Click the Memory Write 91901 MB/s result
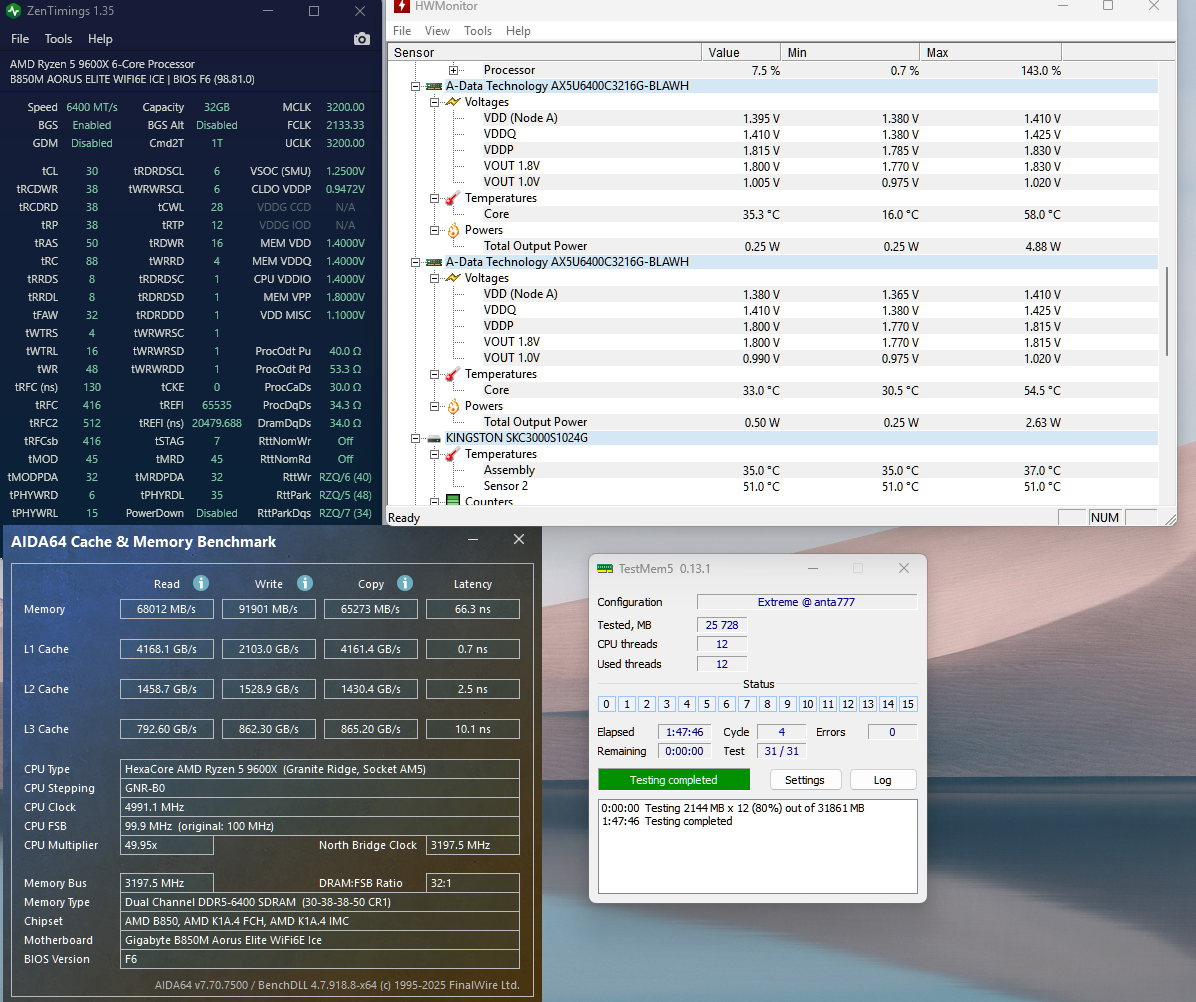1196x1002 pixels. 268,609
